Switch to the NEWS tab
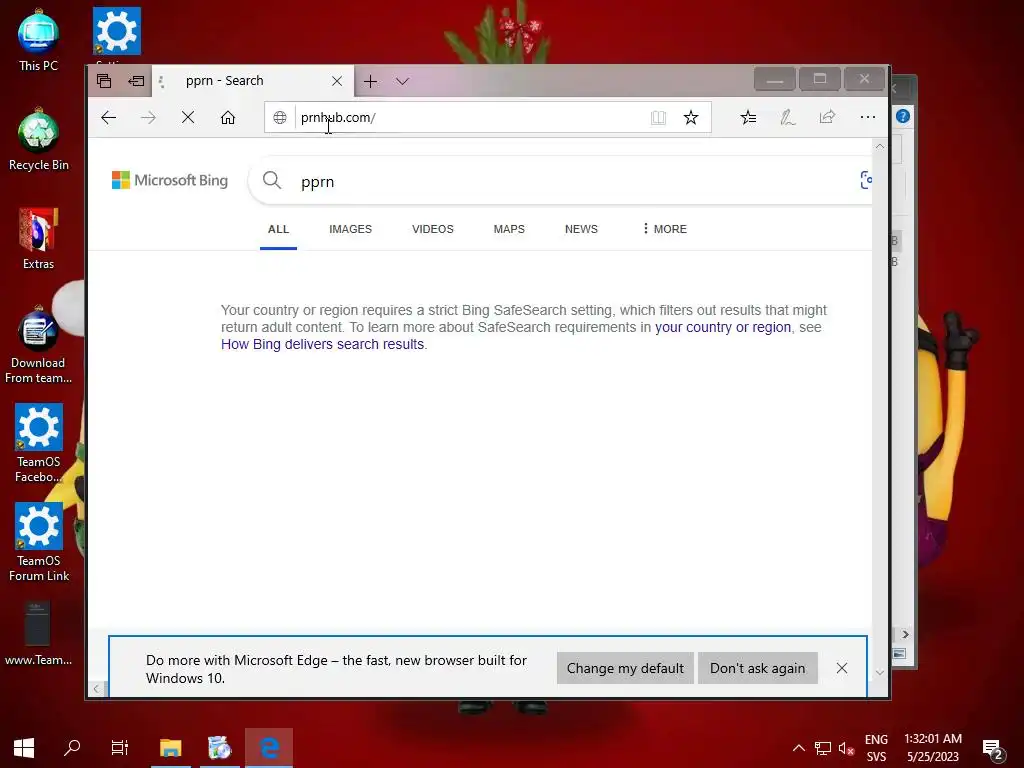Image resolution: width=1024 pixels, height=768 pixels. pos(581,229)
